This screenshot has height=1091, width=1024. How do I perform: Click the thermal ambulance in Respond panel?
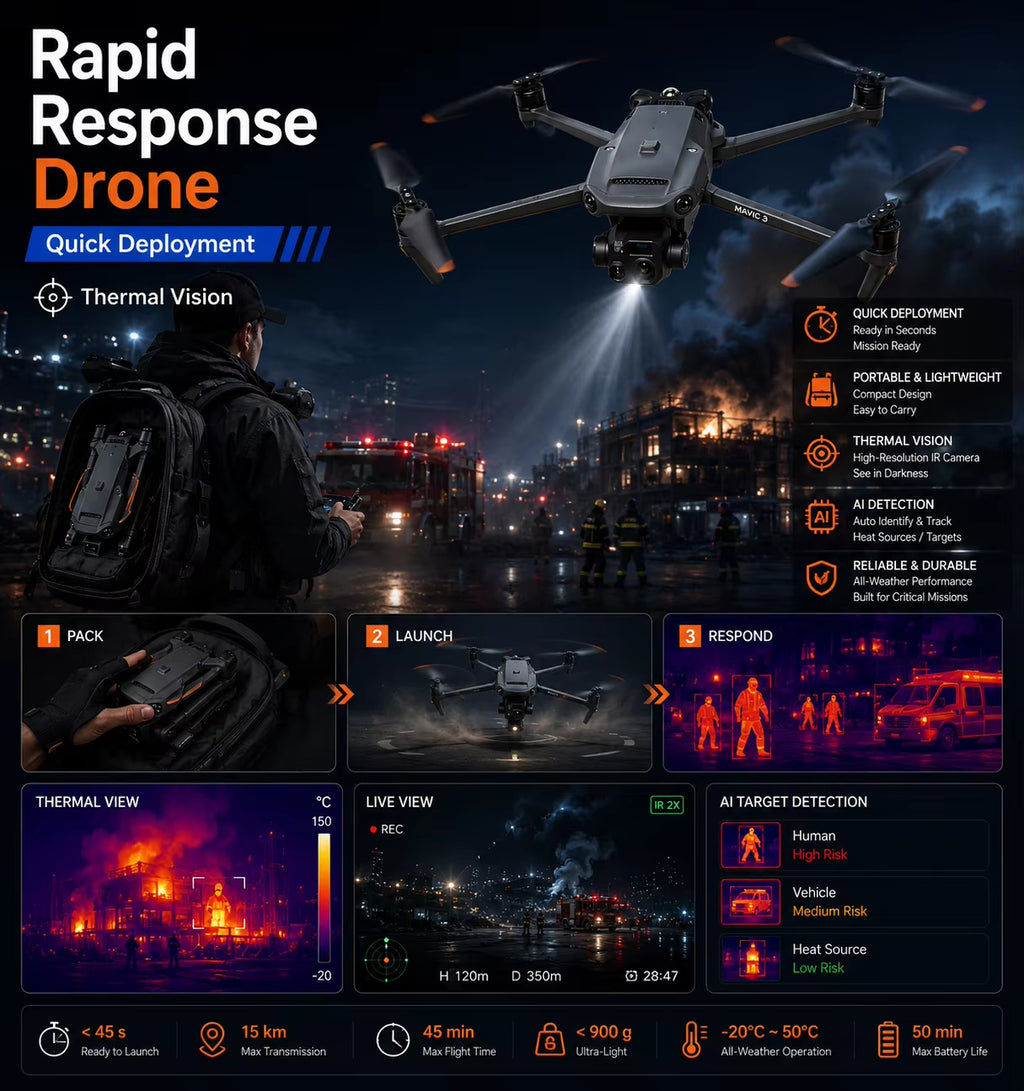click(938, 709)
